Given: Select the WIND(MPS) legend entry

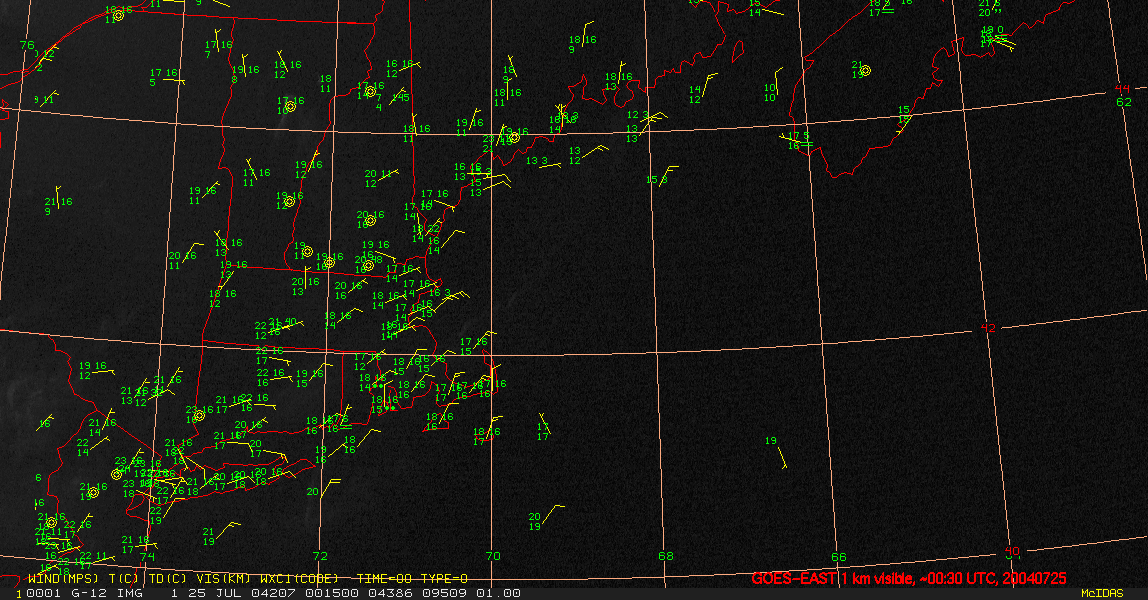Looking at the screenshot, I should (x=64, y=579).
